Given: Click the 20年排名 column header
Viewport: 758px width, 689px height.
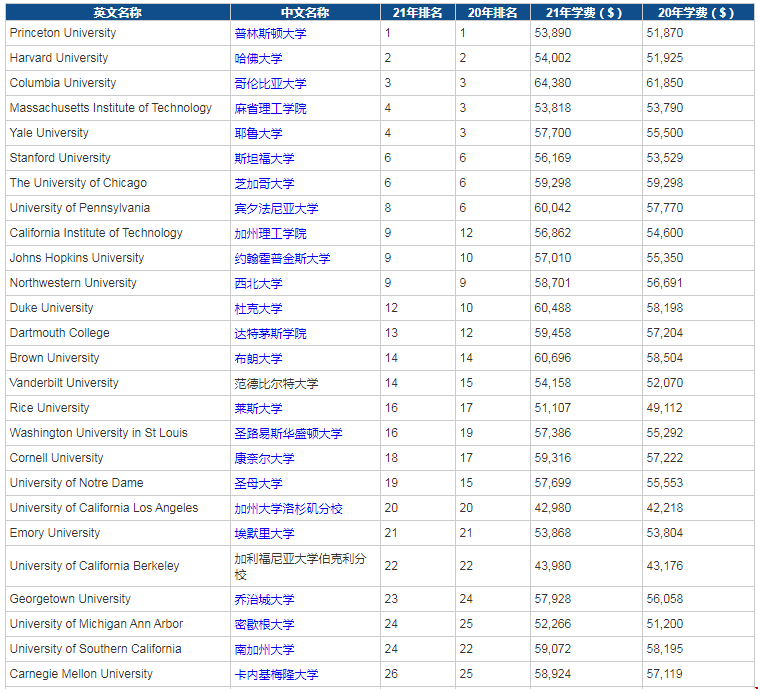Looking at the screenshot, I should pyautogui.click(x=493, y=12).
